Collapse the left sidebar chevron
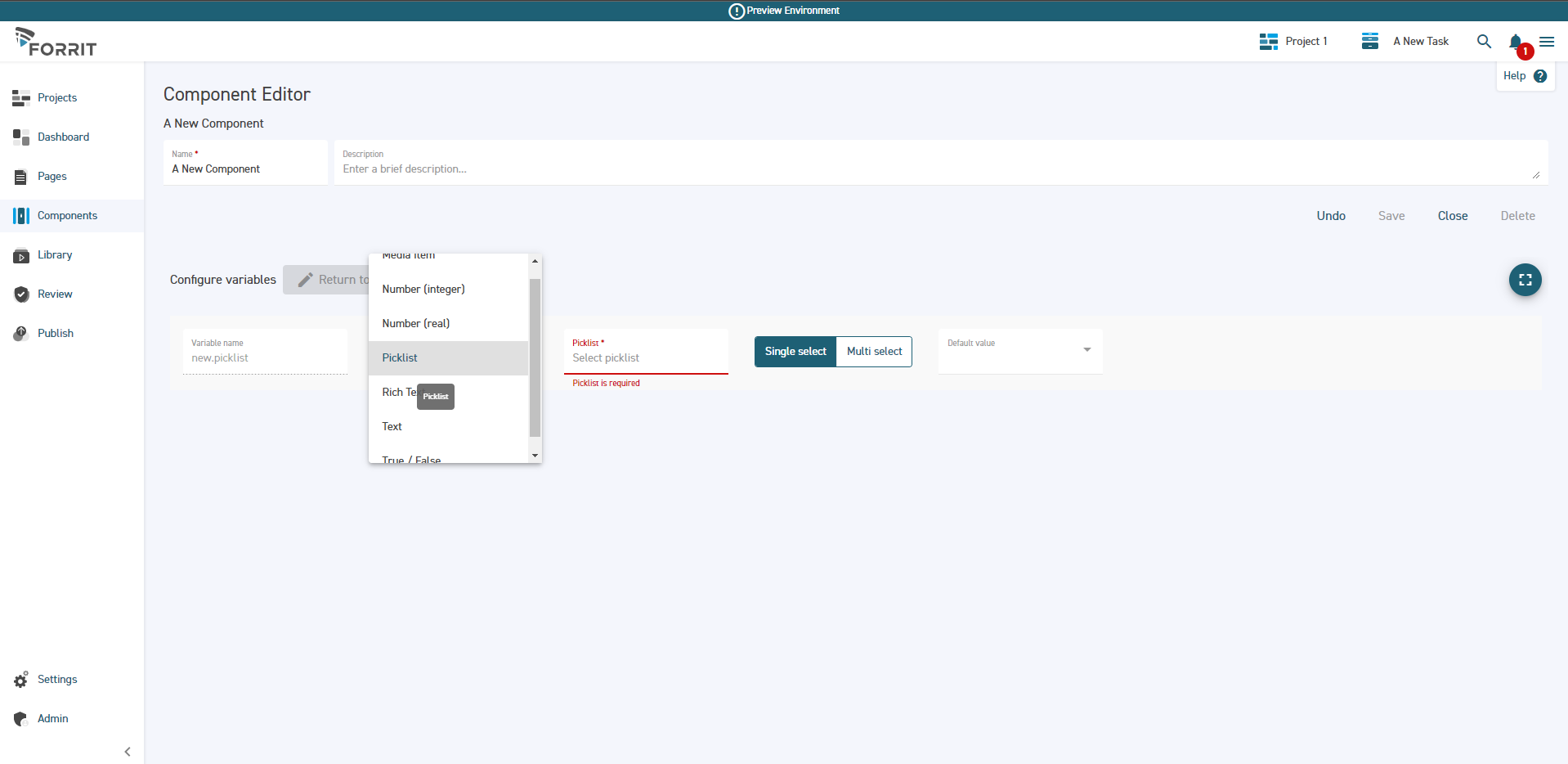The height and width of the screenshot is (764, 1568). [128, 752]
